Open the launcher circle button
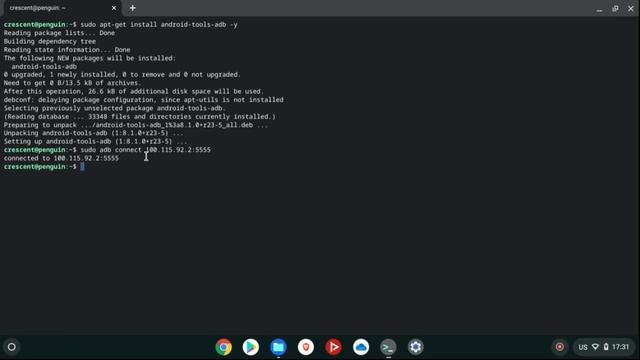Viewport: 640px width, 360px height. pyautogui.click(x=11, y=347)
